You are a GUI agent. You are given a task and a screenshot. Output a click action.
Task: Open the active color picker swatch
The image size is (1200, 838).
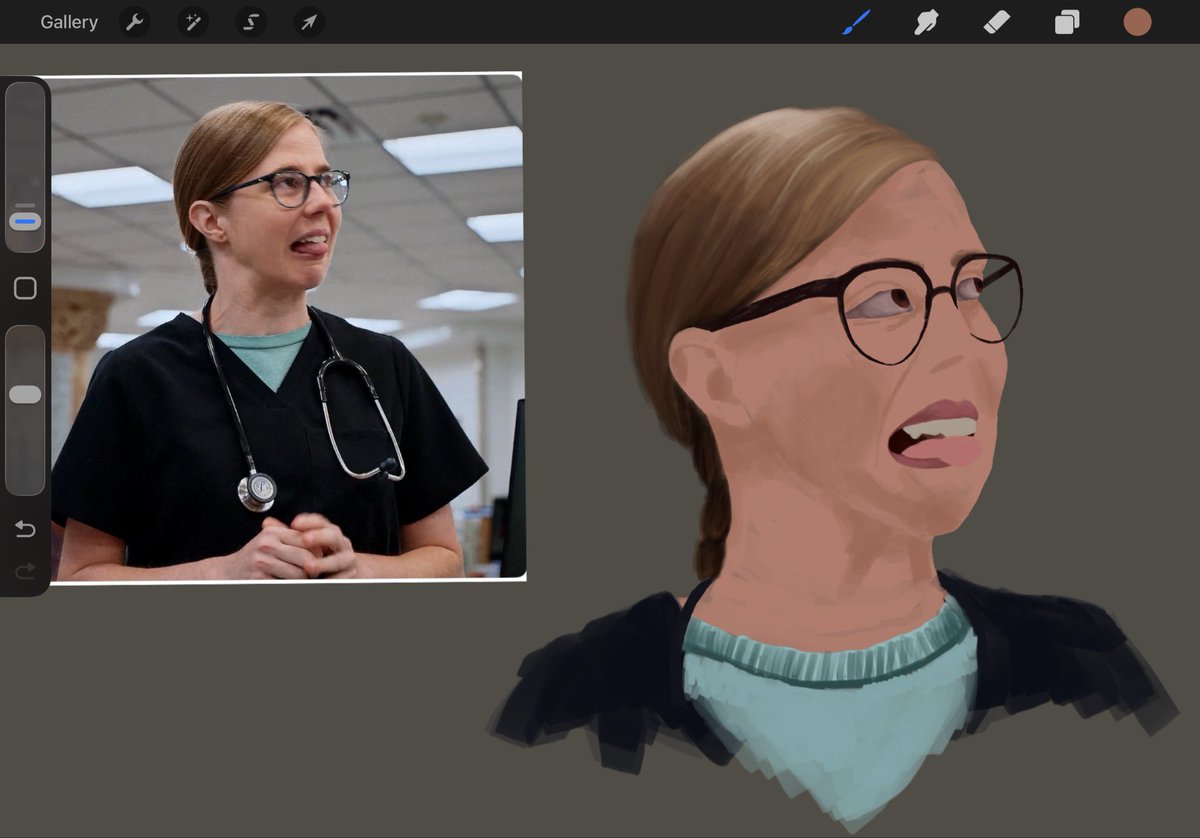[x=1137, y=22]
